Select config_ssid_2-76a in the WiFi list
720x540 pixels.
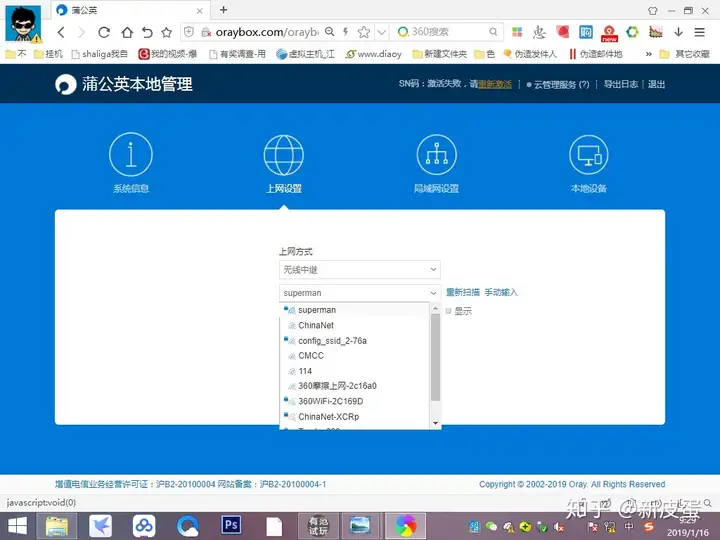point(354,341)
